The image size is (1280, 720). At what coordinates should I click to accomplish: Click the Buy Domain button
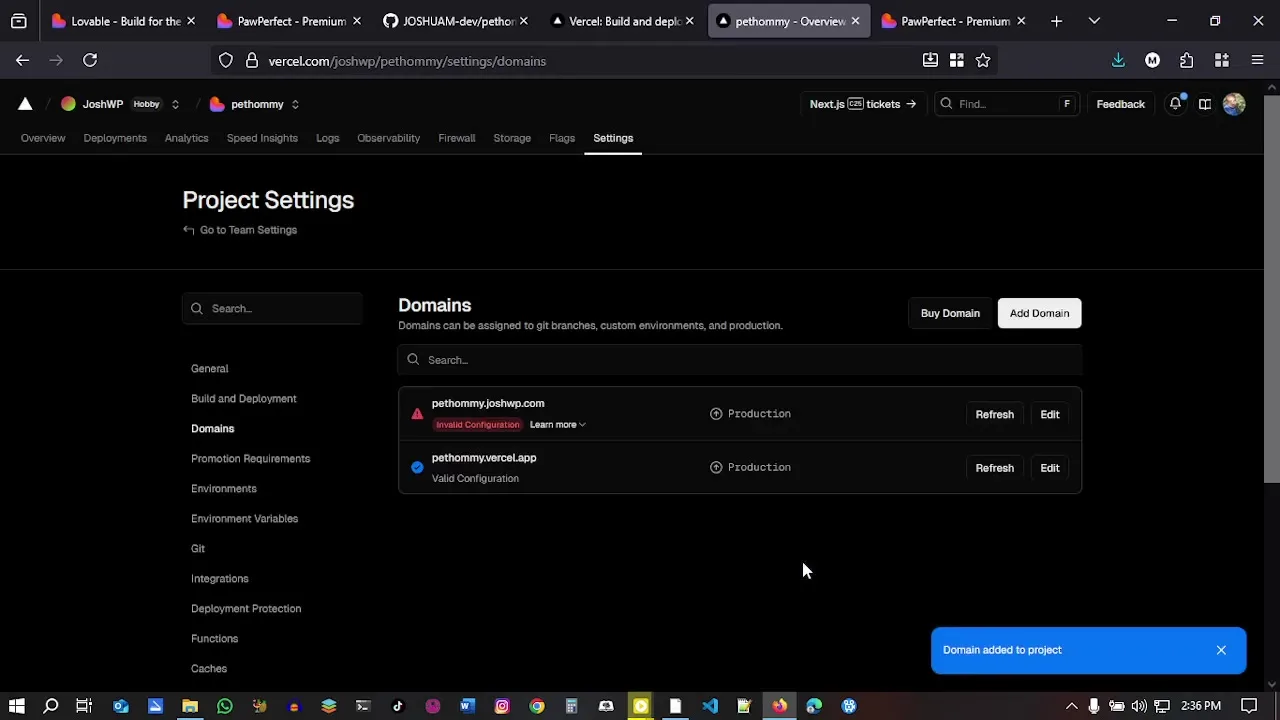tap(950, 313)
